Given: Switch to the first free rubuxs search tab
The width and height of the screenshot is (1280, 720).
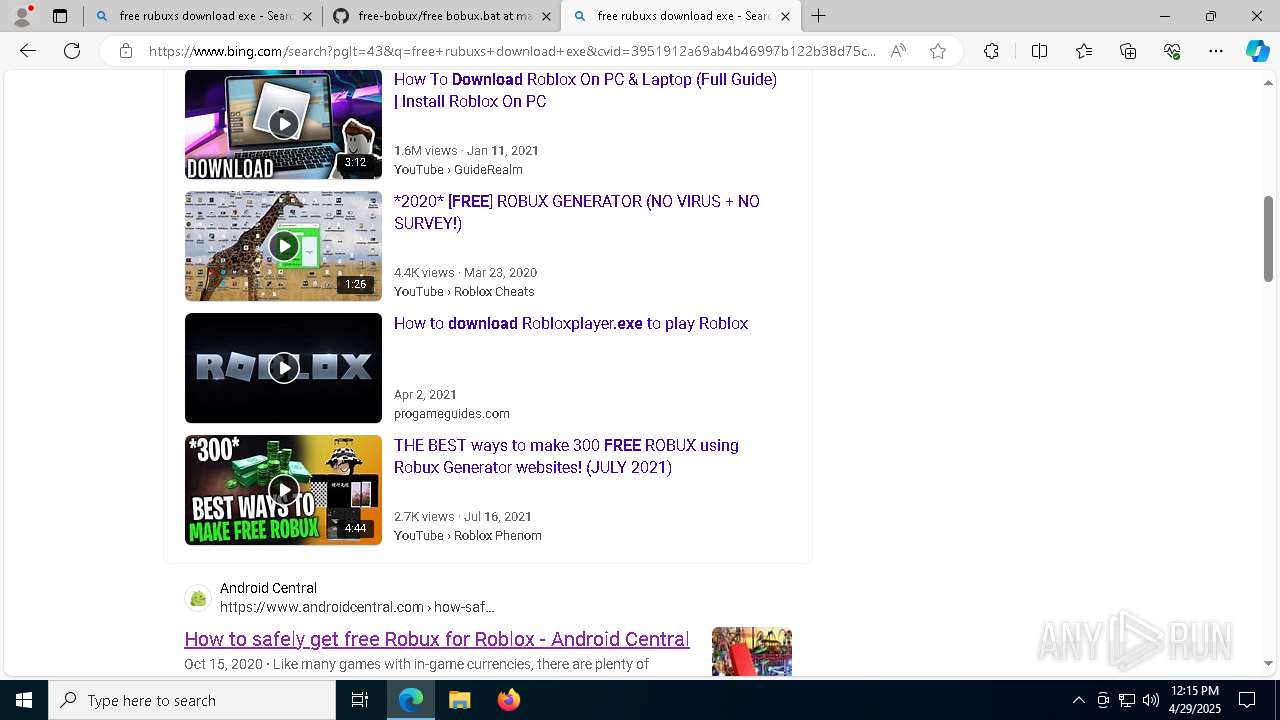Looking at the screenshot, I should point(203,16).
